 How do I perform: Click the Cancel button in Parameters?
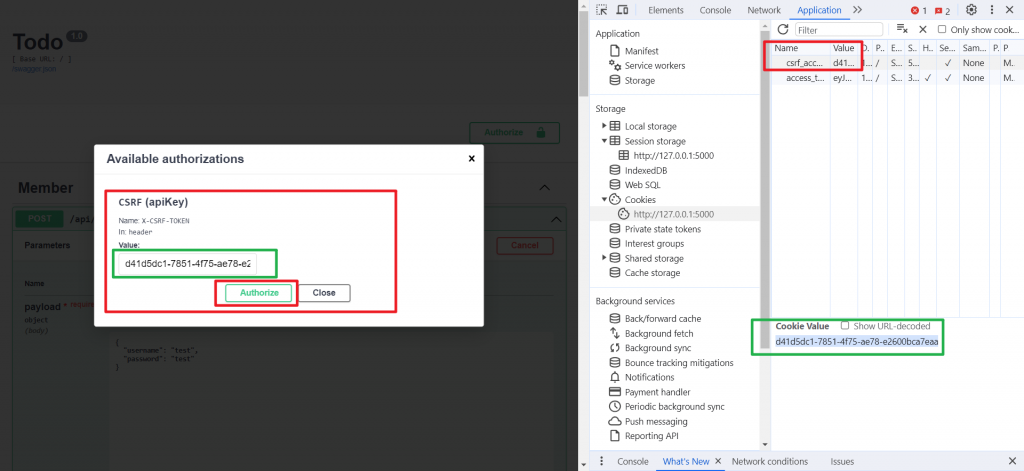pyautogui.click(x=525, y=246)
